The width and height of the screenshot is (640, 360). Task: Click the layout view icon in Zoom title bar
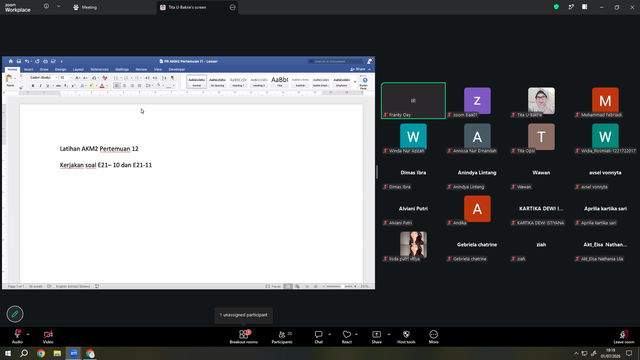click(x=584, y=7)
